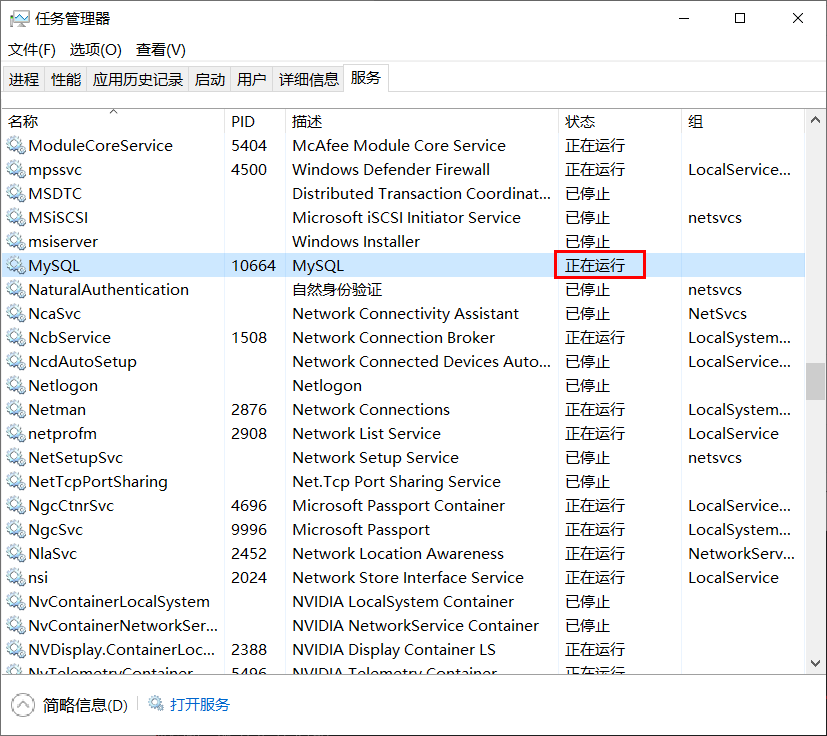Click the gear icon of the MySQL service
This screenshot has height=736, width=827.
click(16, 265)
